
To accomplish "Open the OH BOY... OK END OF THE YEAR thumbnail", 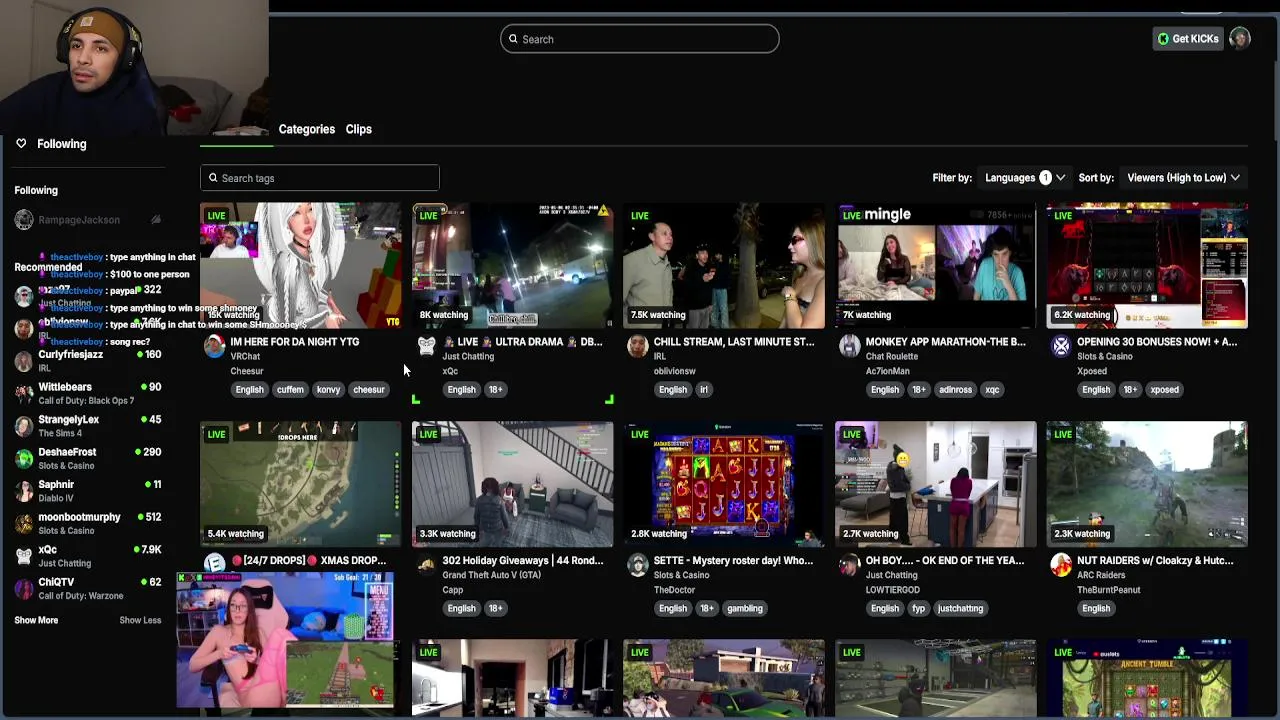I will [x=936, y=484].
